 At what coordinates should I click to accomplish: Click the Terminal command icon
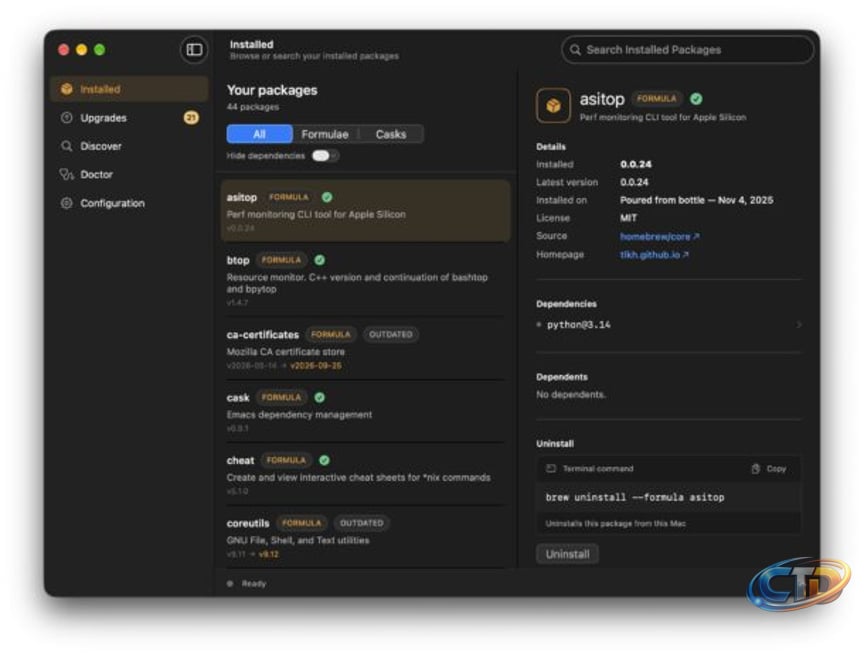point(550,469)
